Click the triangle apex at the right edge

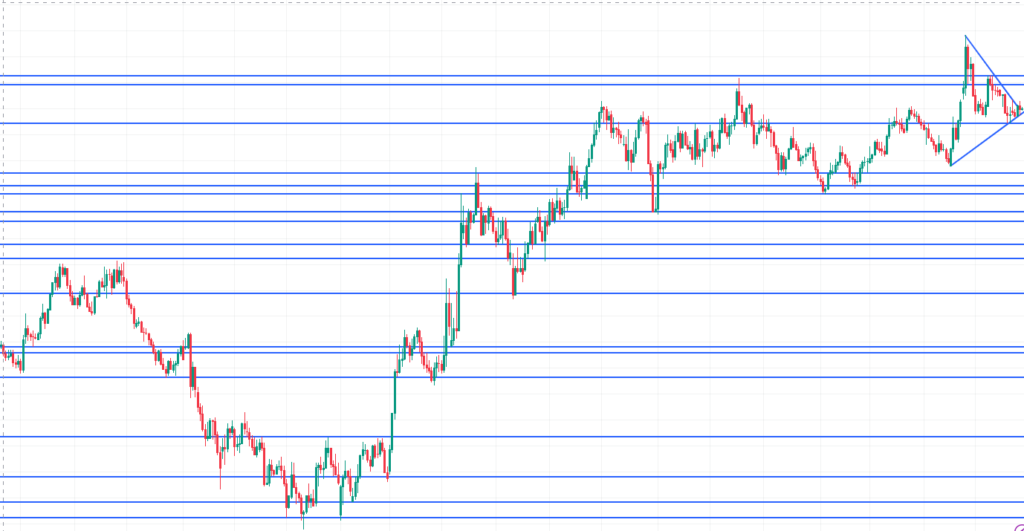click(1022, 112)
